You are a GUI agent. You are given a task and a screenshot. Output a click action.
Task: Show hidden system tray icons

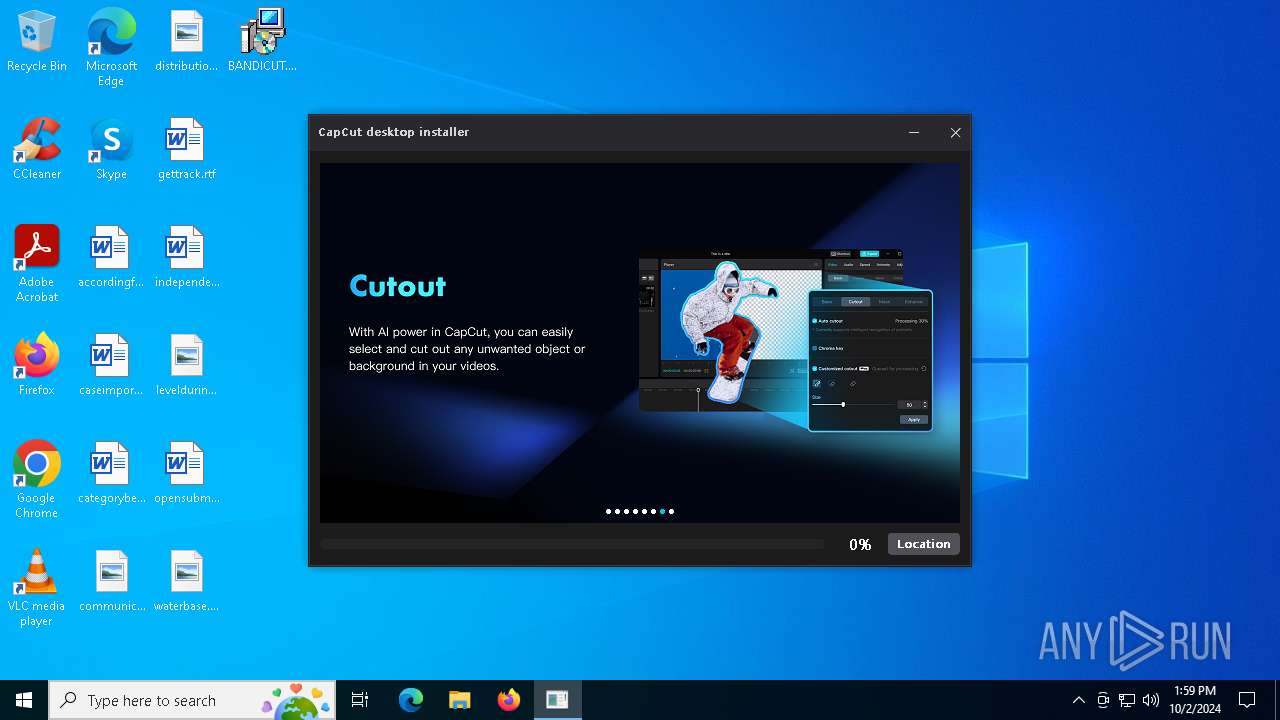pyautogui.click(x=1078, y=700)
